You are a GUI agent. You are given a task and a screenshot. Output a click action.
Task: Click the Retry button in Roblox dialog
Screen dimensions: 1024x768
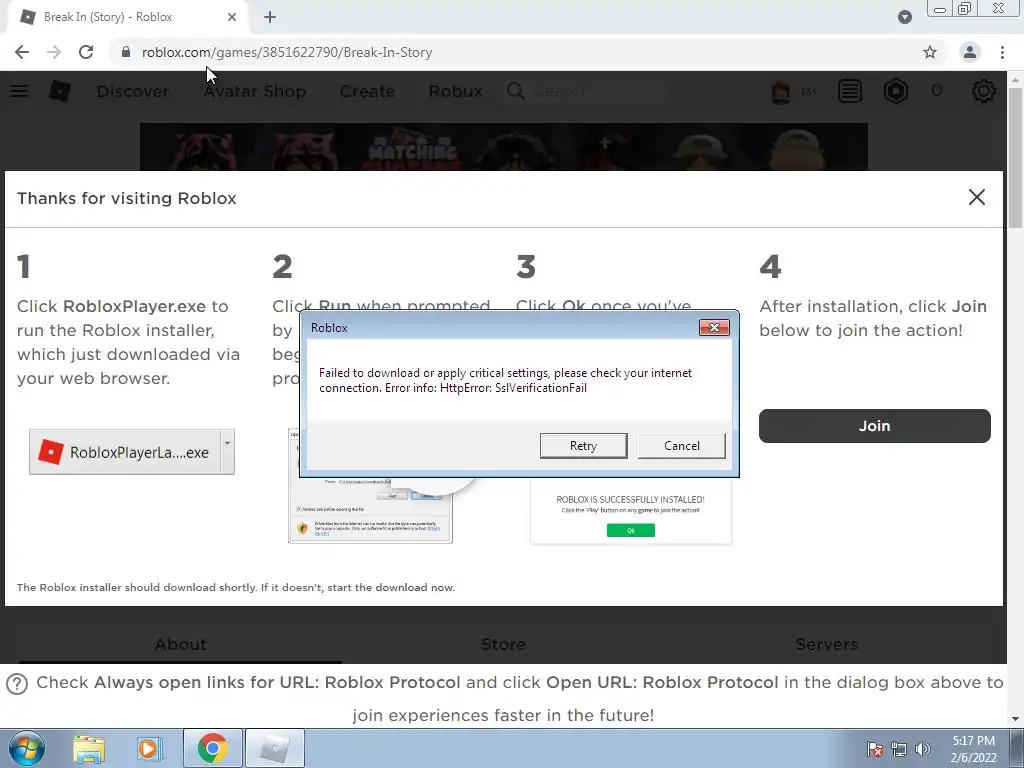(x=583, y=445)
